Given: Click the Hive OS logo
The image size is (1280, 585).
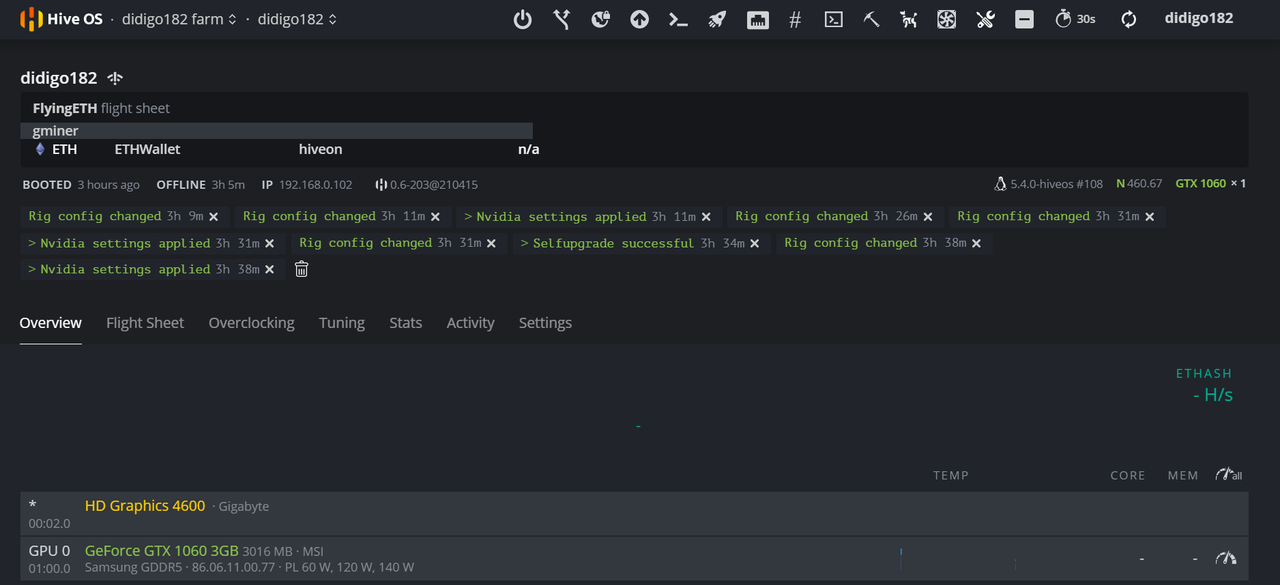Looking at the screenshot, I should (x=62, y=19).
